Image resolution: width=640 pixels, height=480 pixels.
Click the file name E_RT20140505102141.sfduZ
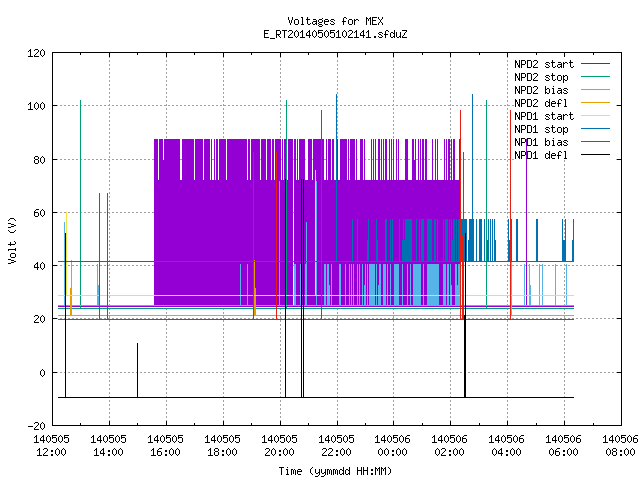(x=335, y=34)
